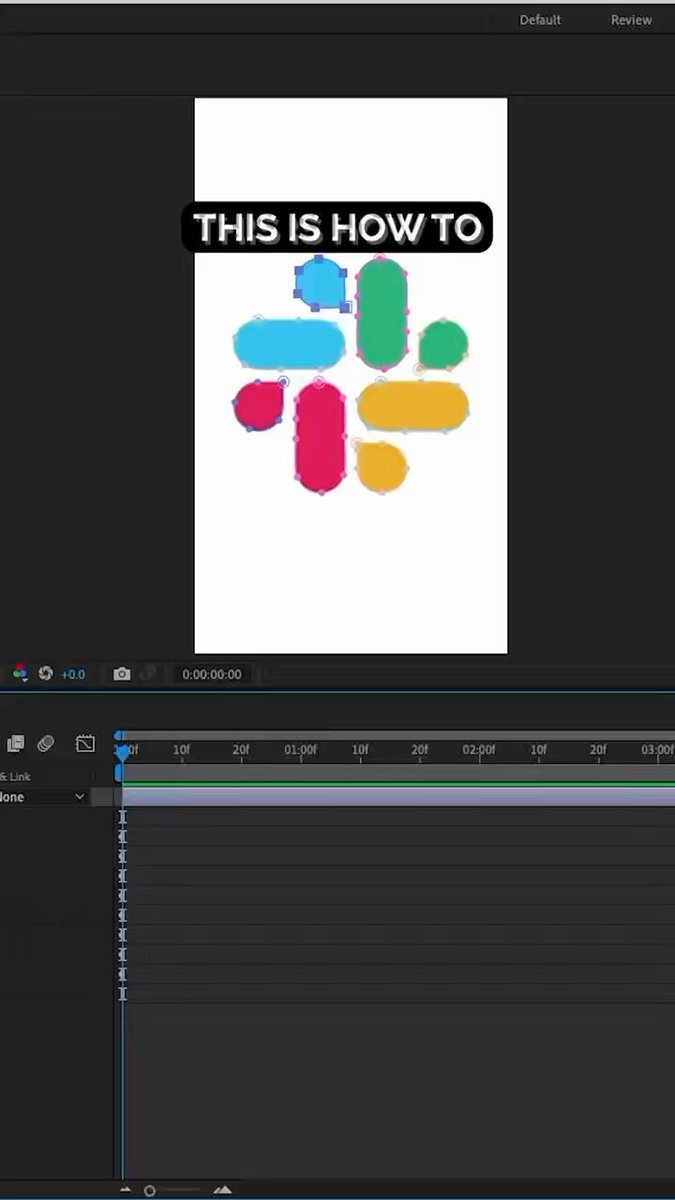Select the red vertical pill shape
Viewport: 675px width, 1200px height.
(320, 436)
